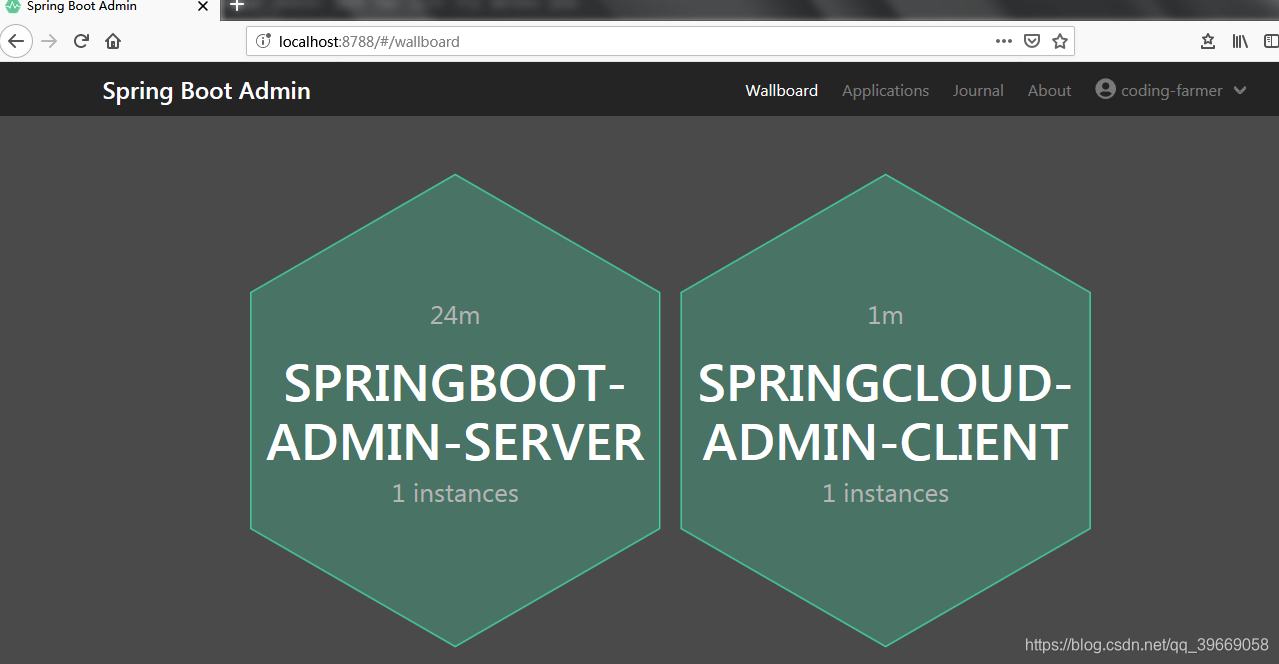Open the new tab plus button

tap(237, 6)
